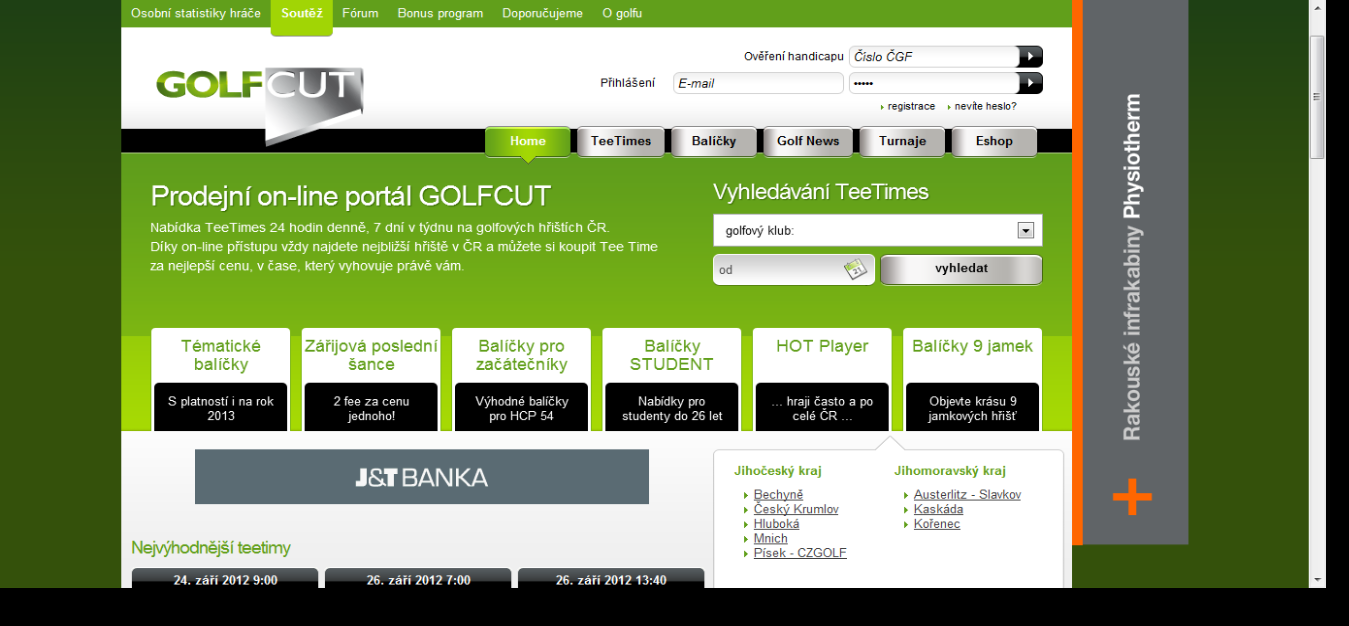Open Balíčky pro začátečníky card

click(521, 380)
